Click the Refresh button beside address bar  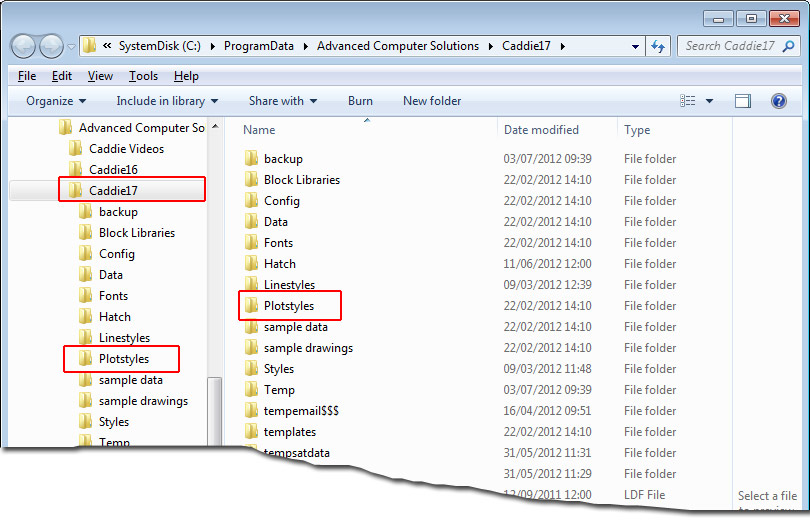tap(658, 46)
